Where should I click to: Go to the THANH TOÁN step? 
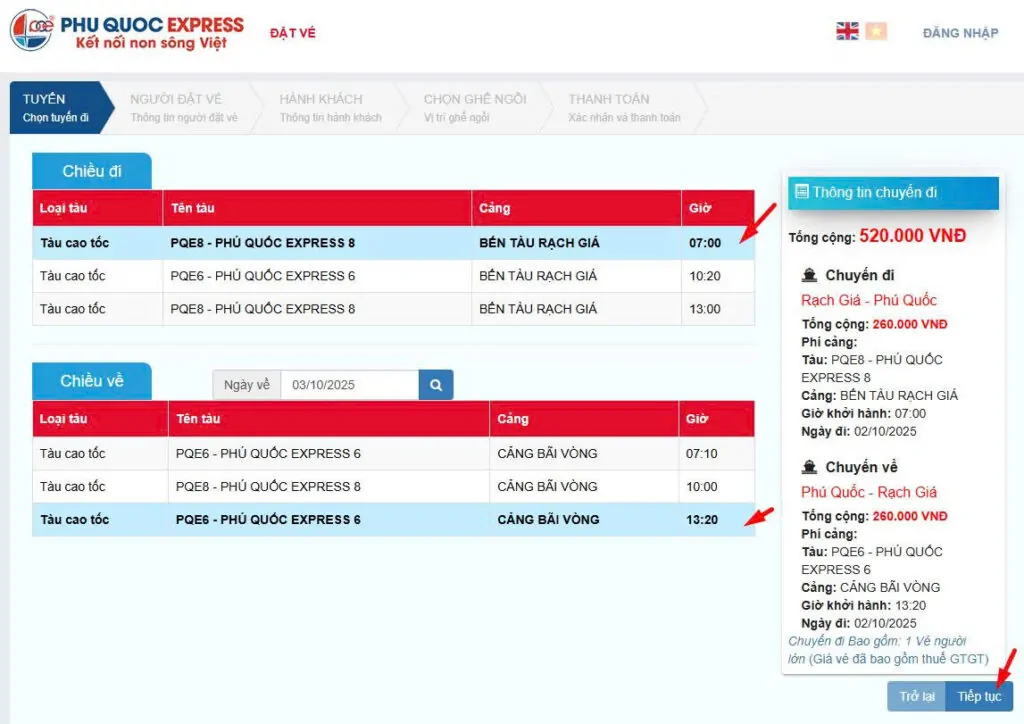tap(624, 108)
